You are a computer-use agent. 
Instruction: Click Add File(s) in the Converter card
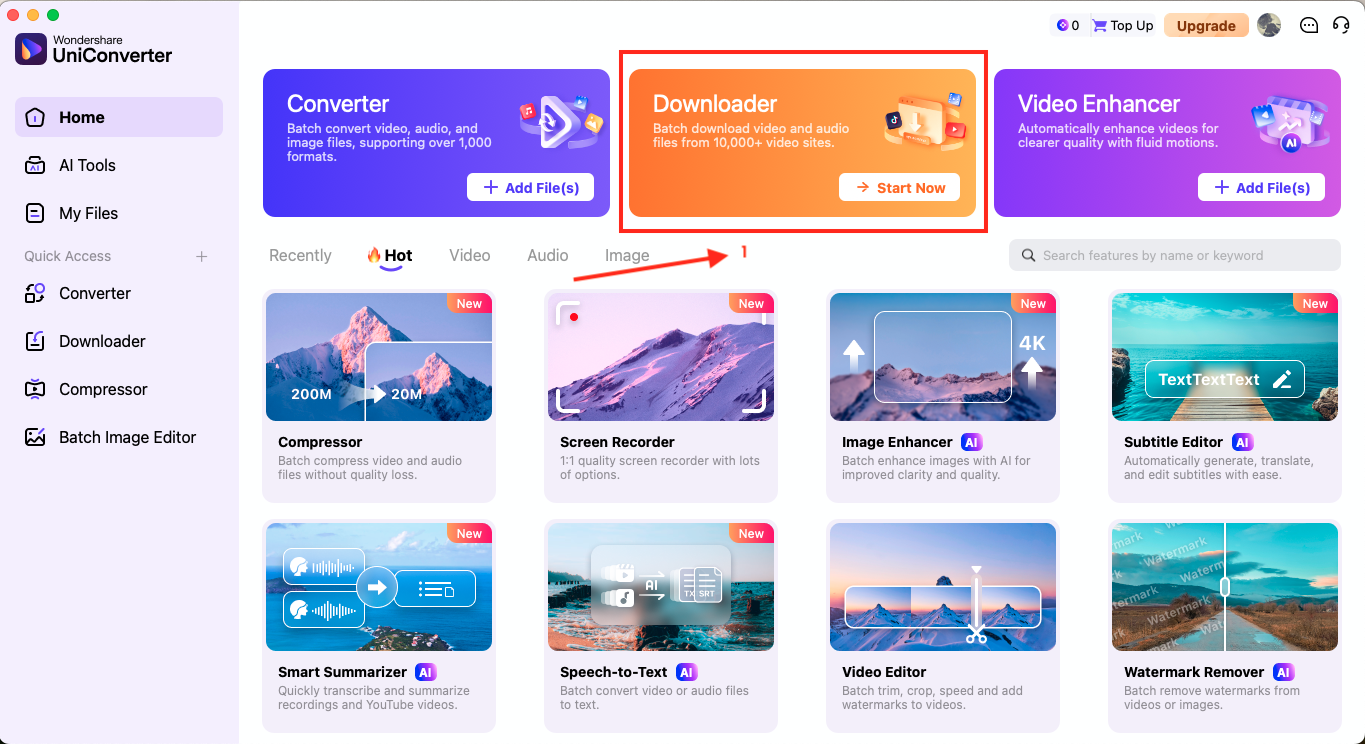[530, 187]
